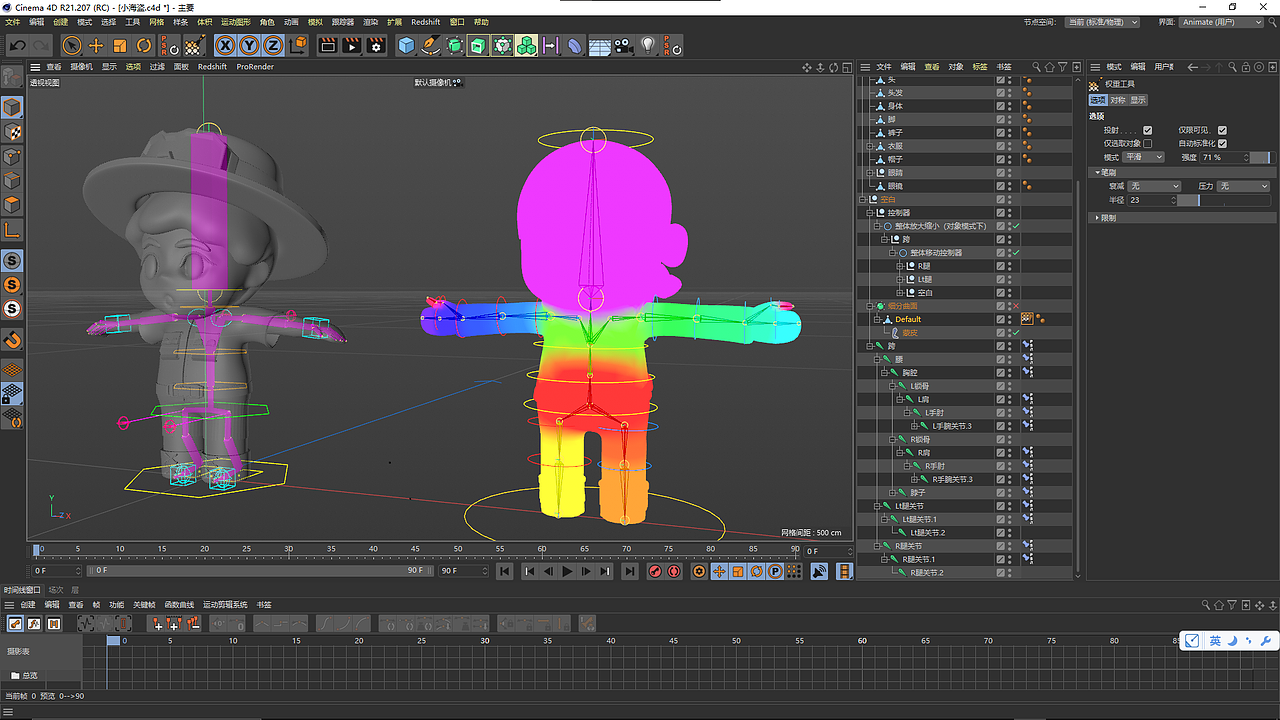The width and height of the screenshot is (1280, 720).
Task: Click the Floor grid environment icon
Action: coord(600,45)
